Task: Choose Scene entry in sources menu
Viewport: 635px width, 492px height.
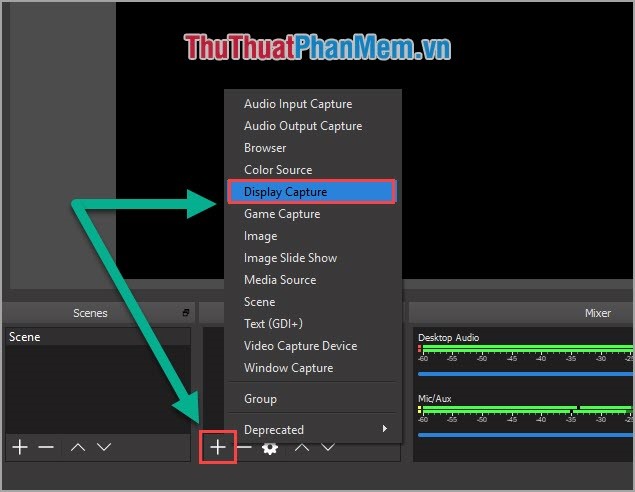Action: pos(313,302)
